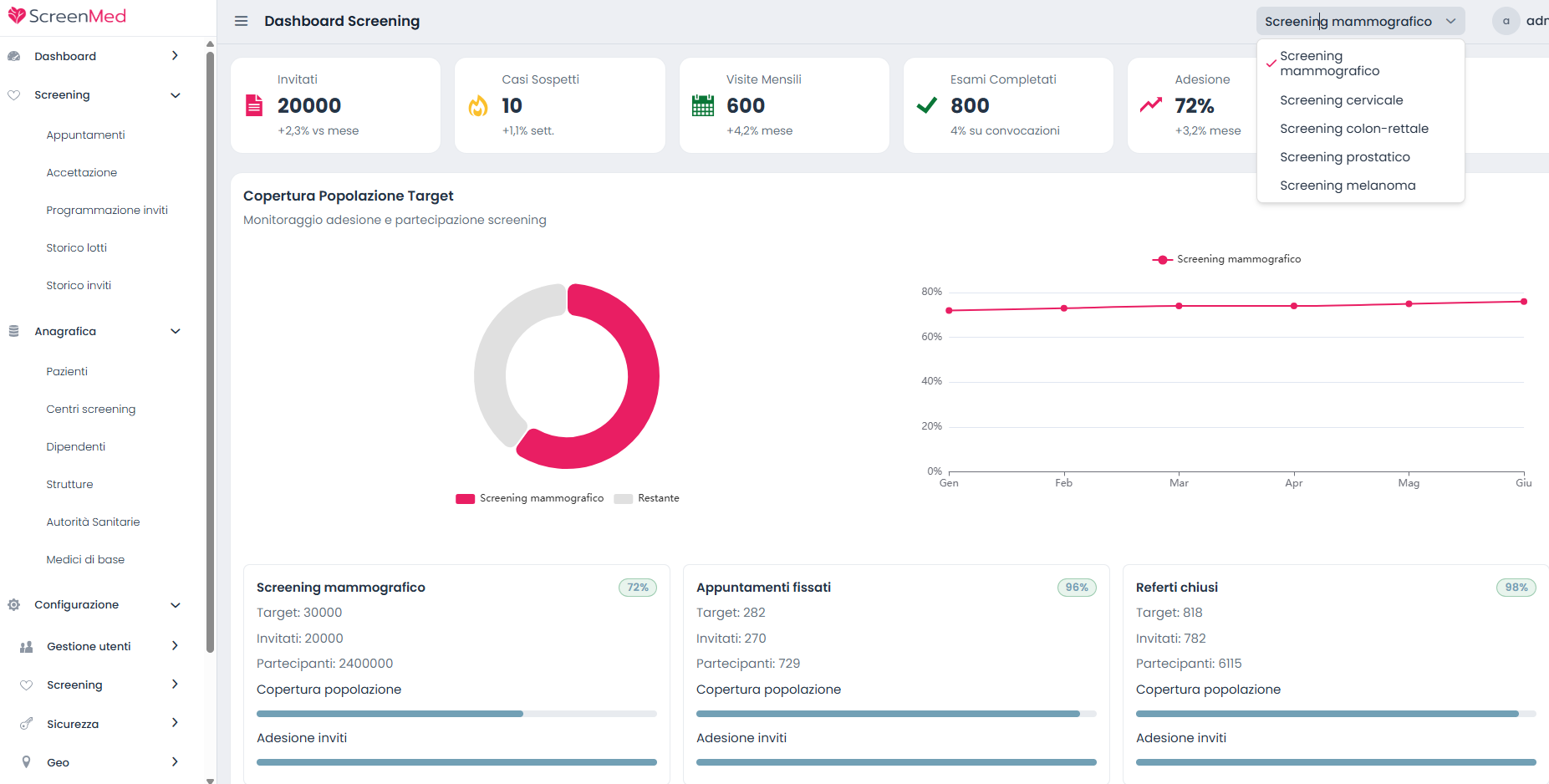Choose Screening colon-rettale option
Viewport: 1549px width, 784px height.
[x=1353, y=129]
